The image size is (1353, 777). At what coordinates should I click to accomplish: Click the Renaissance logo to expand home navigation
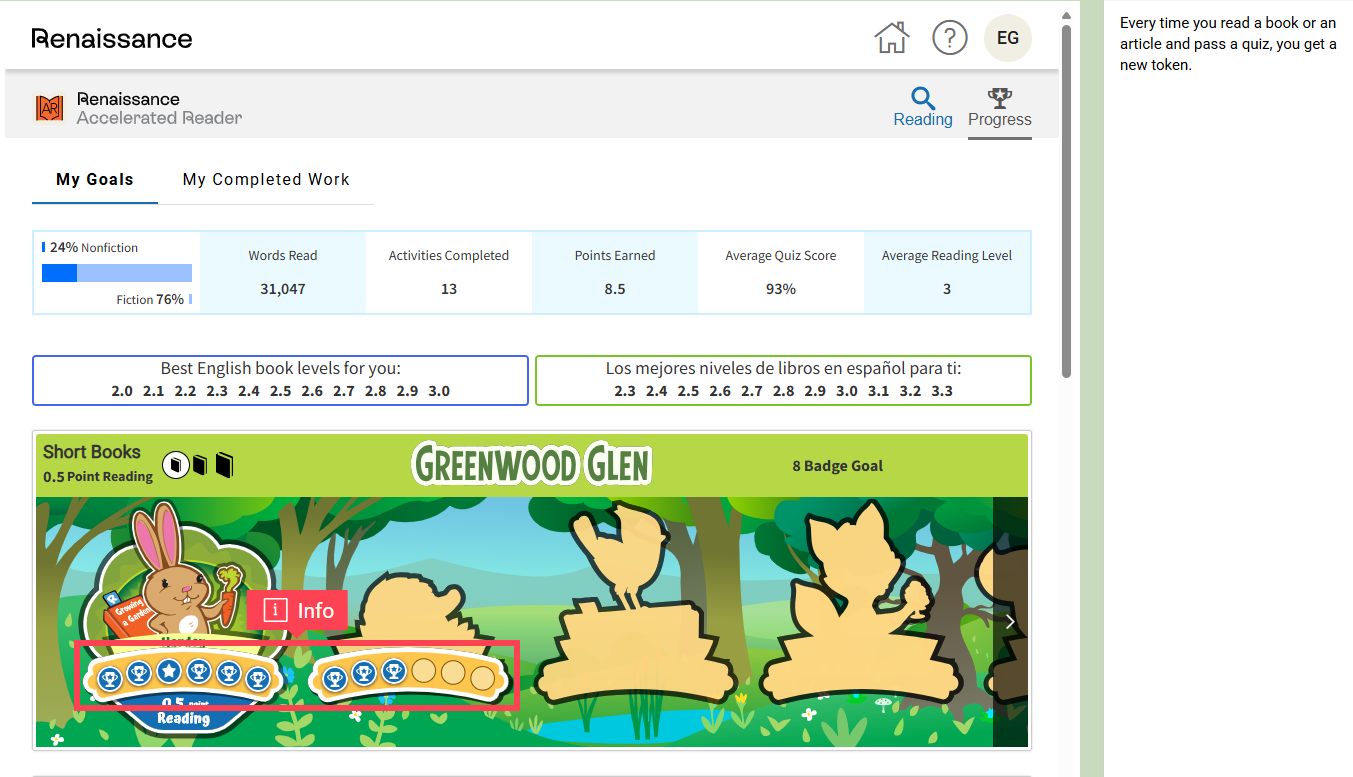pos(111,37)
